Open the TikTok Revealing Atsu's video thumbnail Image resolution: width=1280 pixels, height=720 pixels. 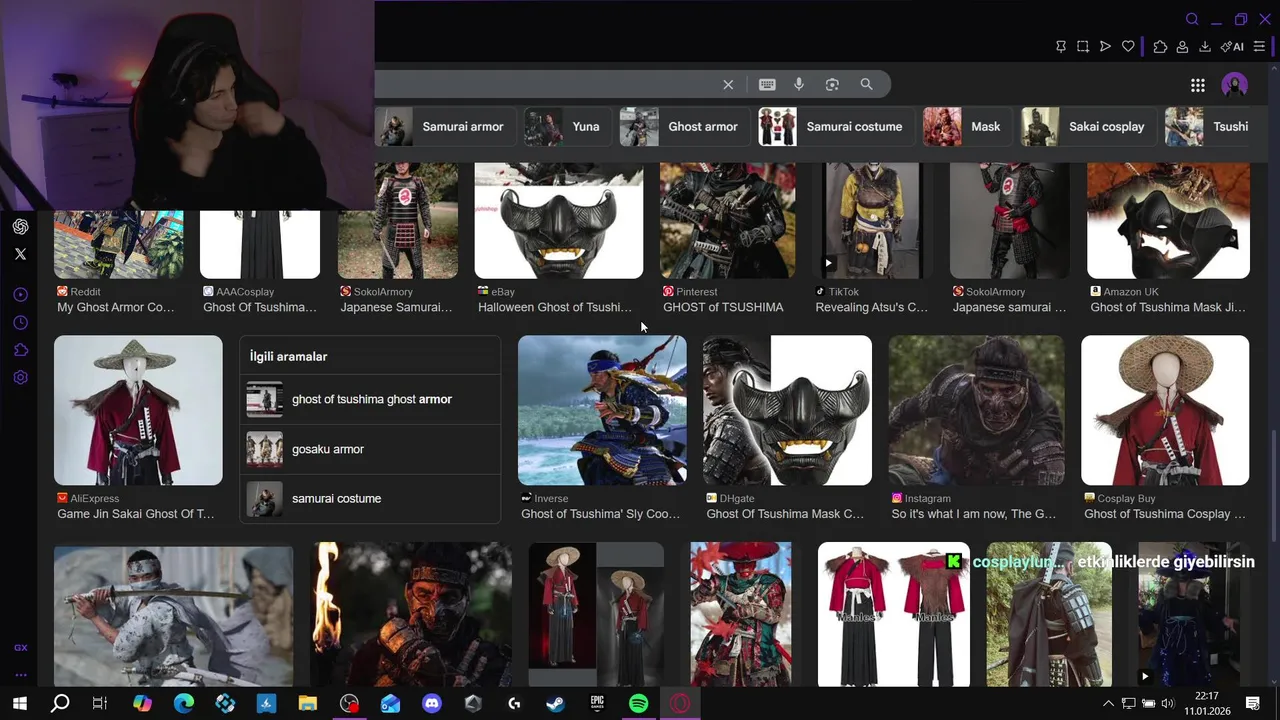click(872, 221)
